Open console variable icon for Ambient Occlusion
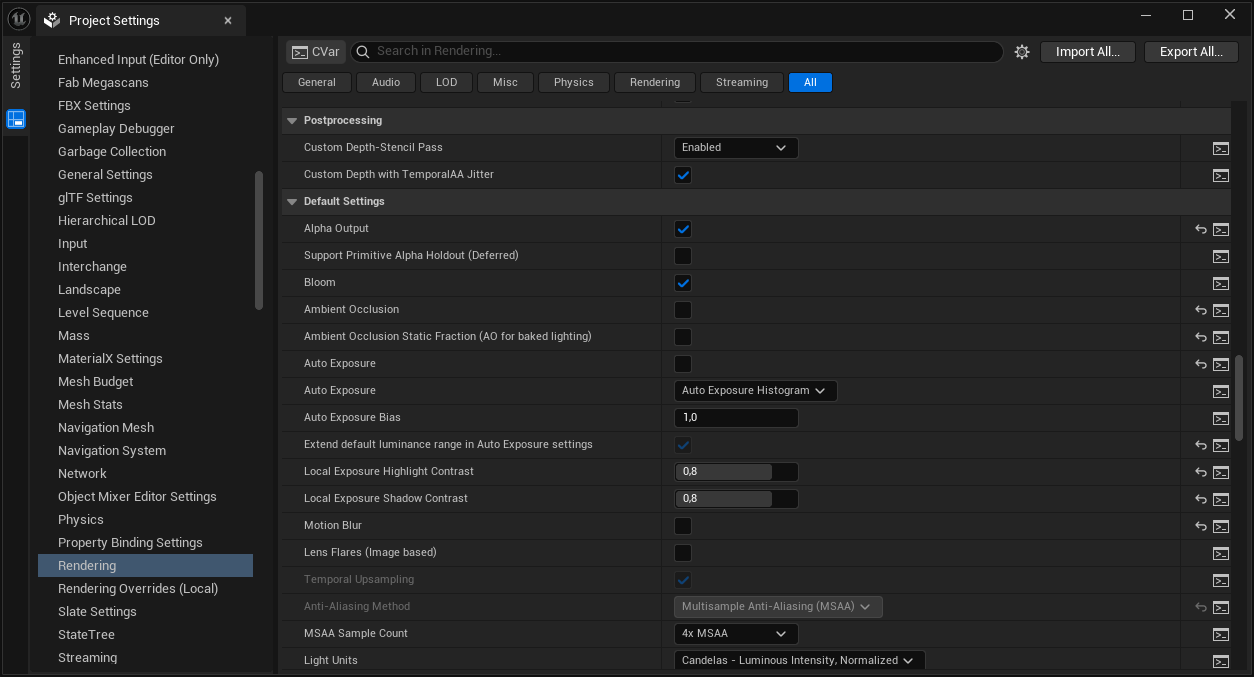 click(x=1221, y=310)
